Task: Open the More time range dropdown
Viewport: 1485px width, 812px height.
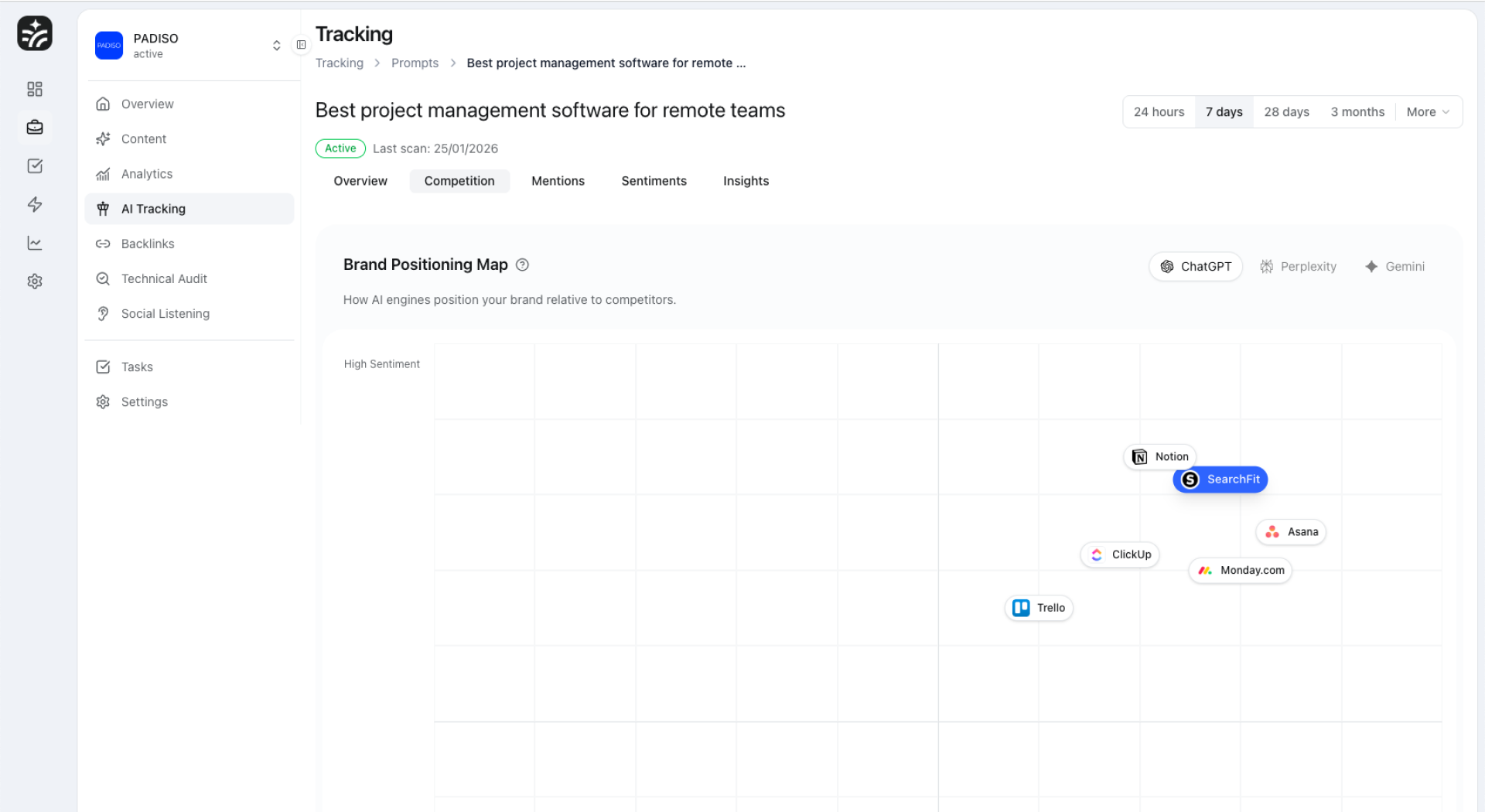Action: click(x=1427, y=111)
